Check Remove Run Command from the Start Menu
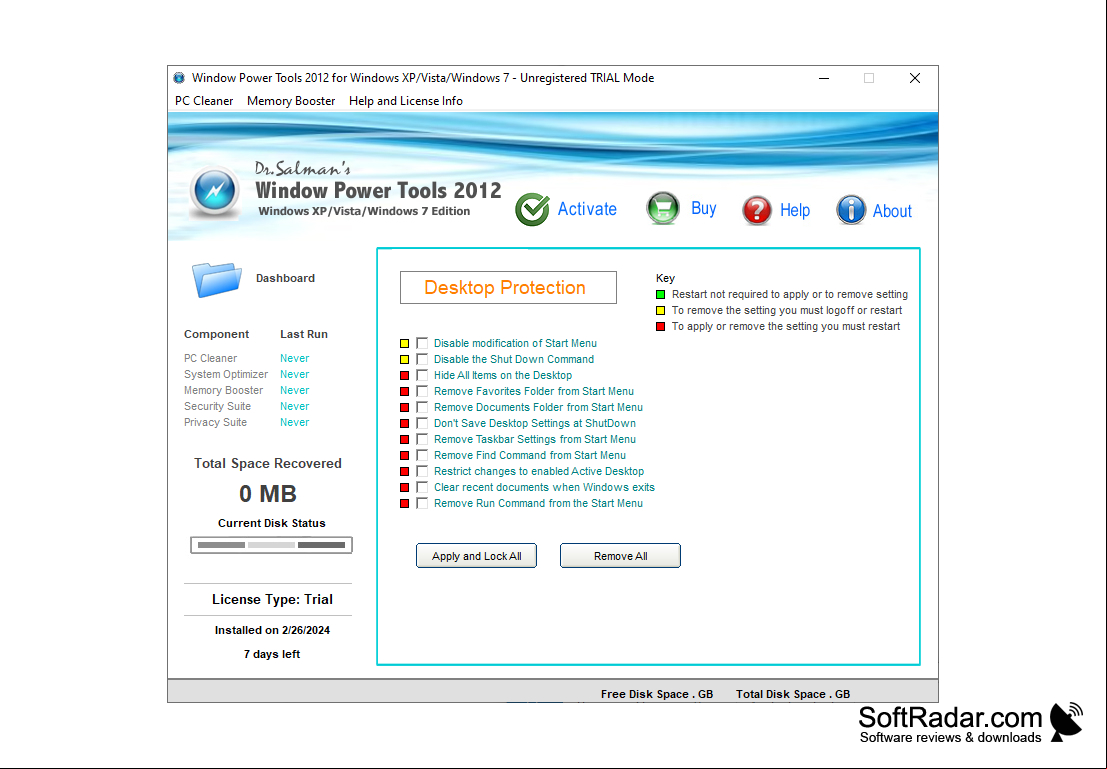Viewport: 1107px width, 769px height. click(422, 503)
